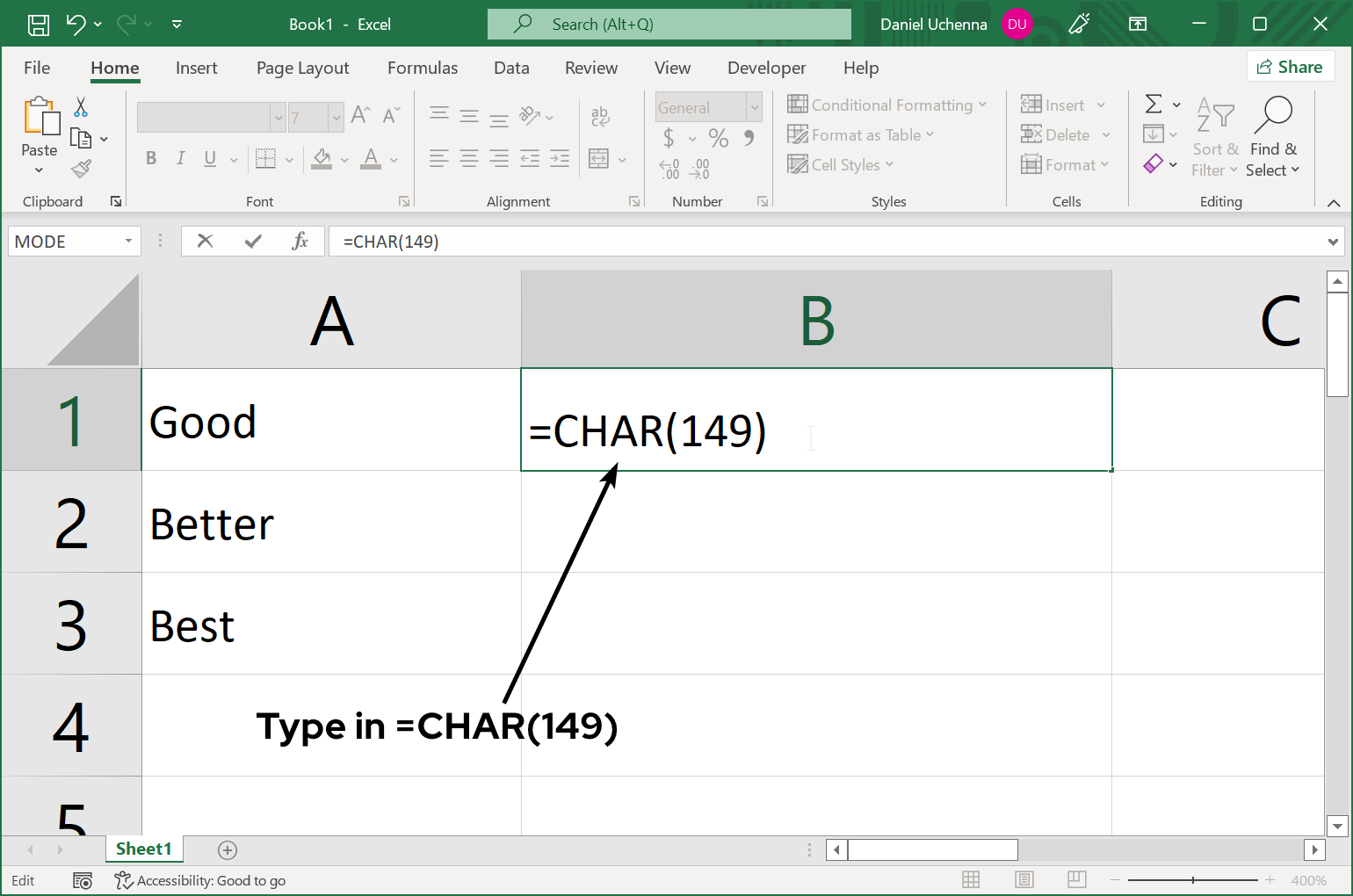Toggle Page Break Preview view

(1076, 880)
